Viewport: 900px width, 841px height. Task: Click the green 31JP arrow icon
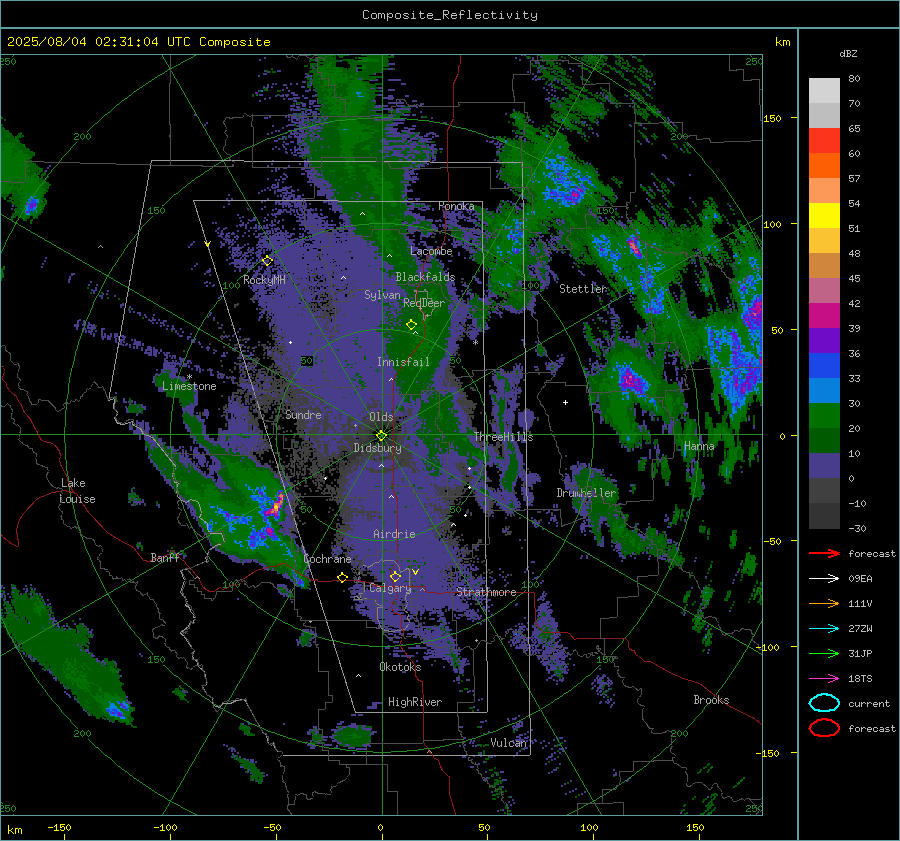pyautogui.click(x=824, y=653)
